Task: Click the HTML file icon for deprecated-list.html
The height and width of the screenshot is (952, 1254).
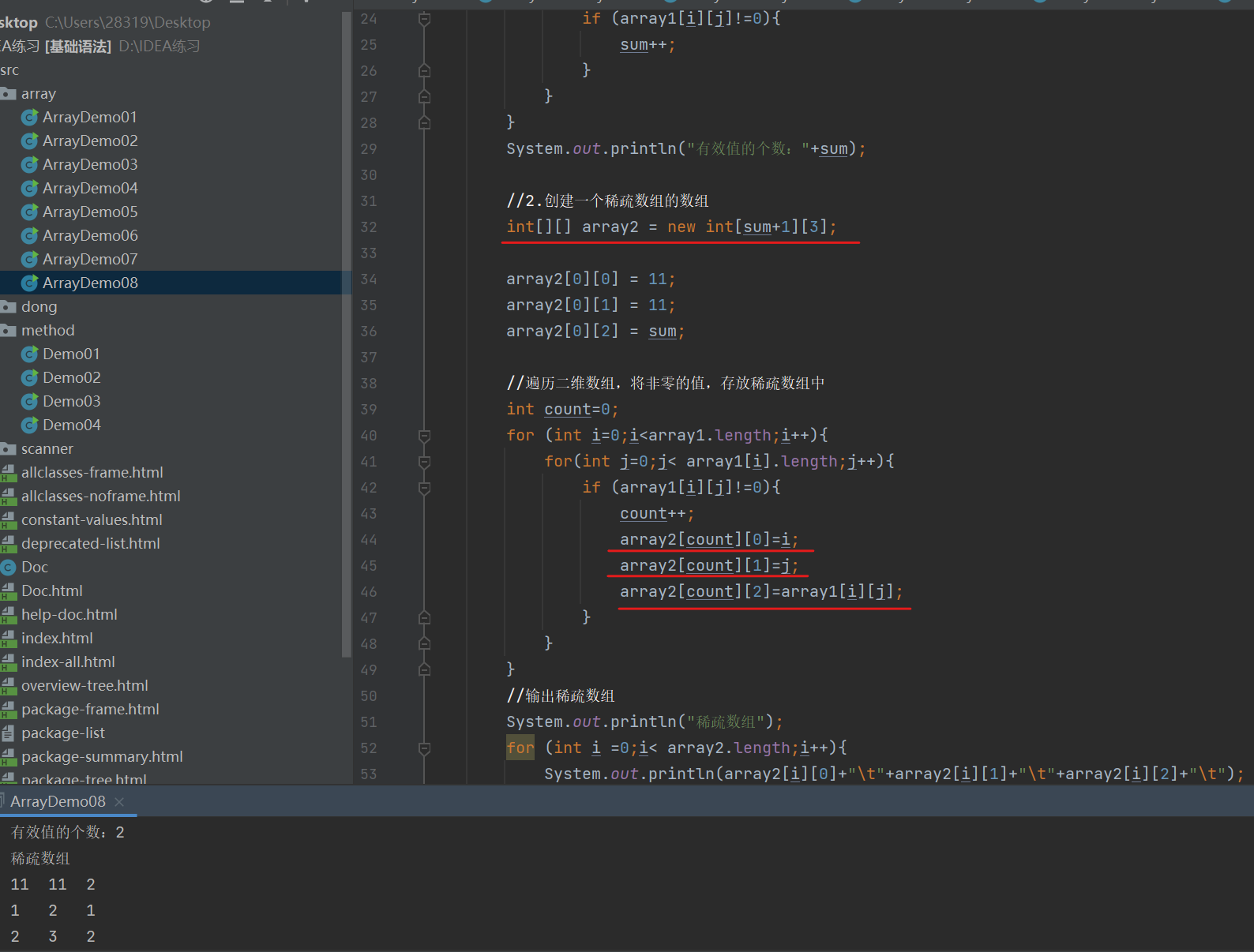Action: [x=9, y=544]
